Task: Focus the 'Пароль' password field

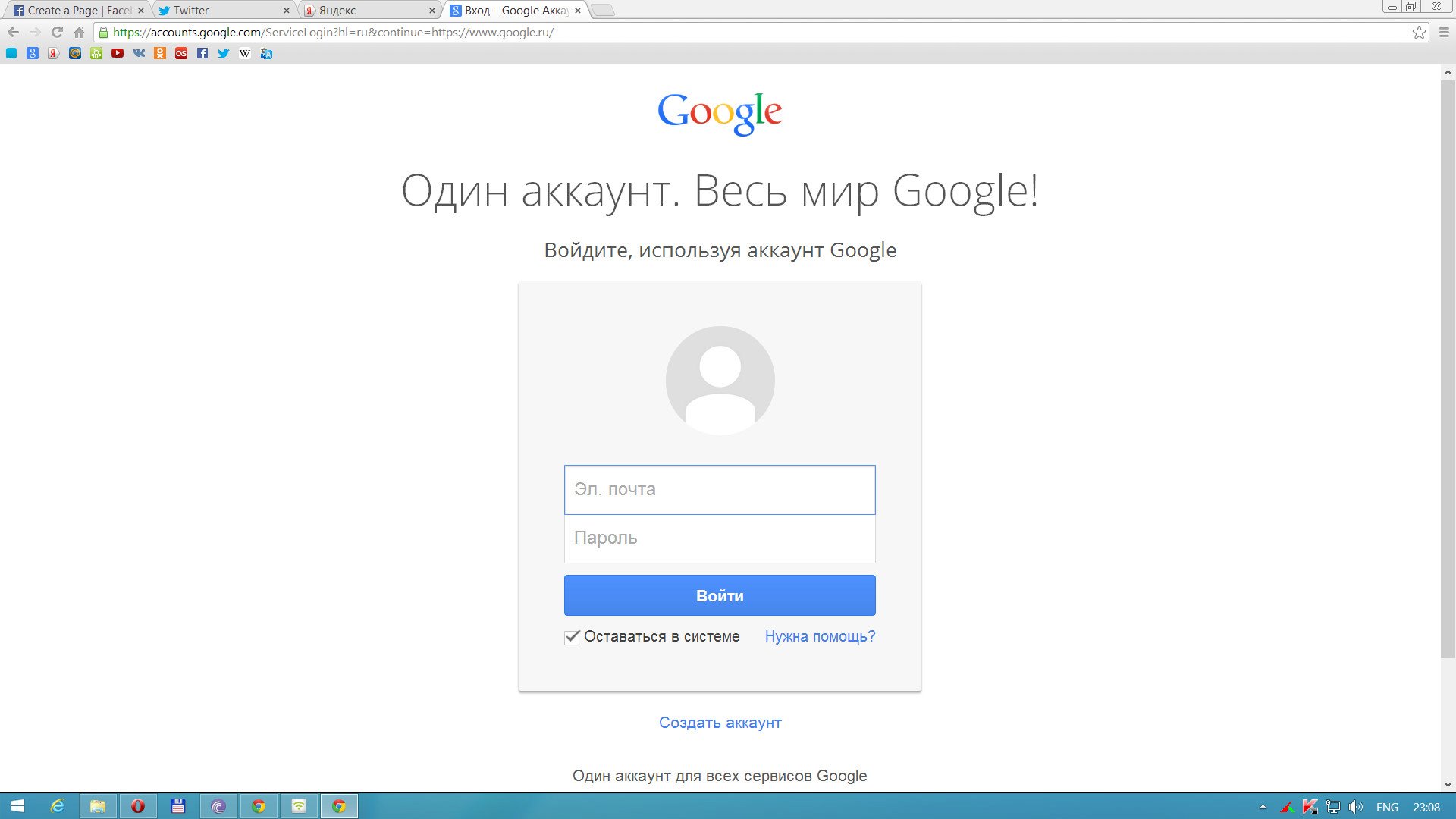Action: (720, 538)
